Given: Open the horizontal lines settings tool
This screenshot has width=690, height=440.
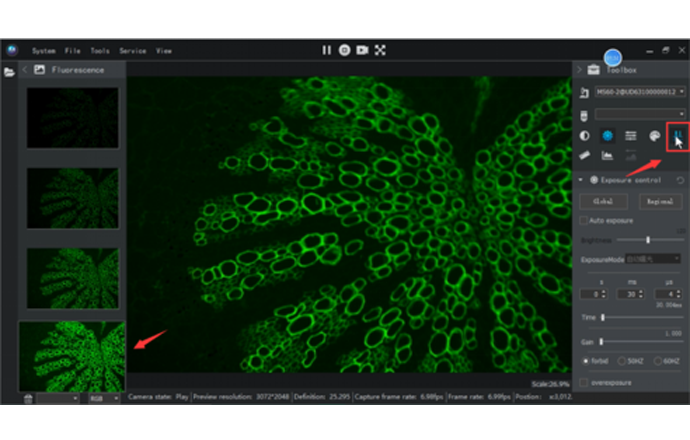Looking at the screenshot, I should click(x=631, y=136).
